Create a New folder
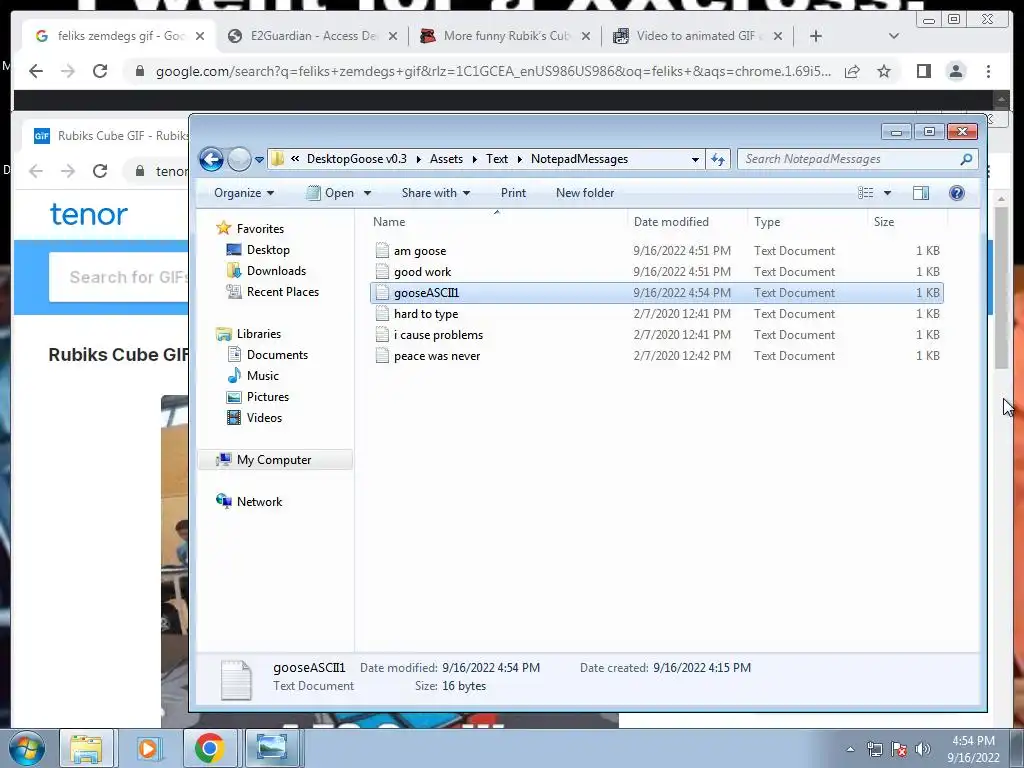This screenshot has height=768, width=1024. (585, 193)
